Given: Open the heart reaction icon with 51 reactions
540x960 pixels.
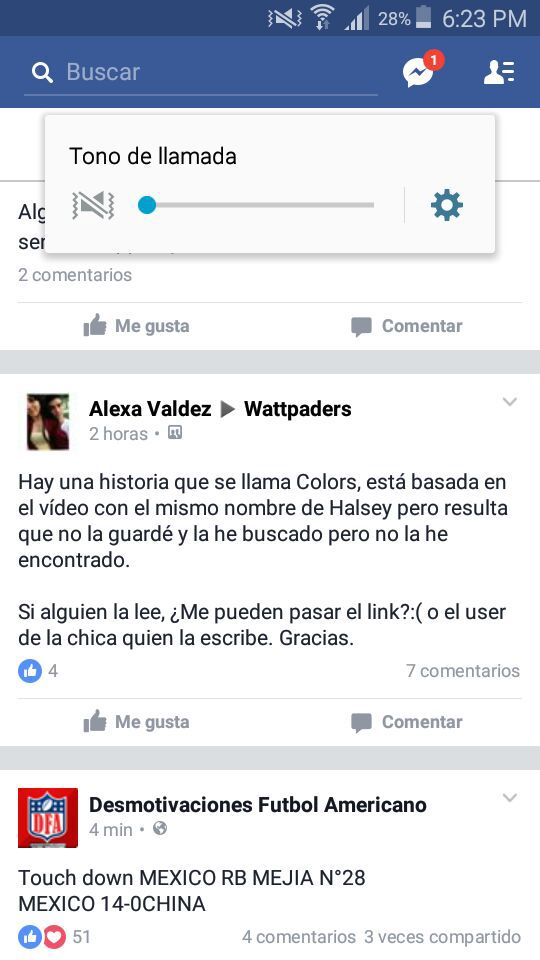Looking at the screenshot, I should tap(54, 937).
